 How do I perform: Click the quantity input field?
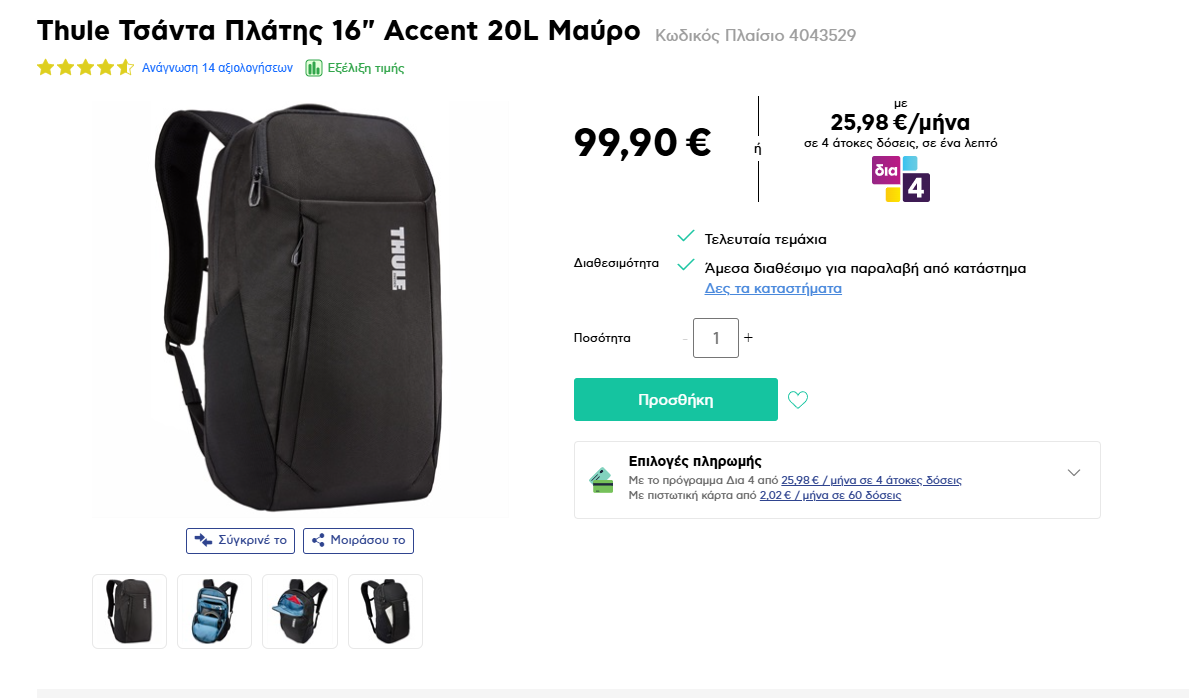point(716,338)
